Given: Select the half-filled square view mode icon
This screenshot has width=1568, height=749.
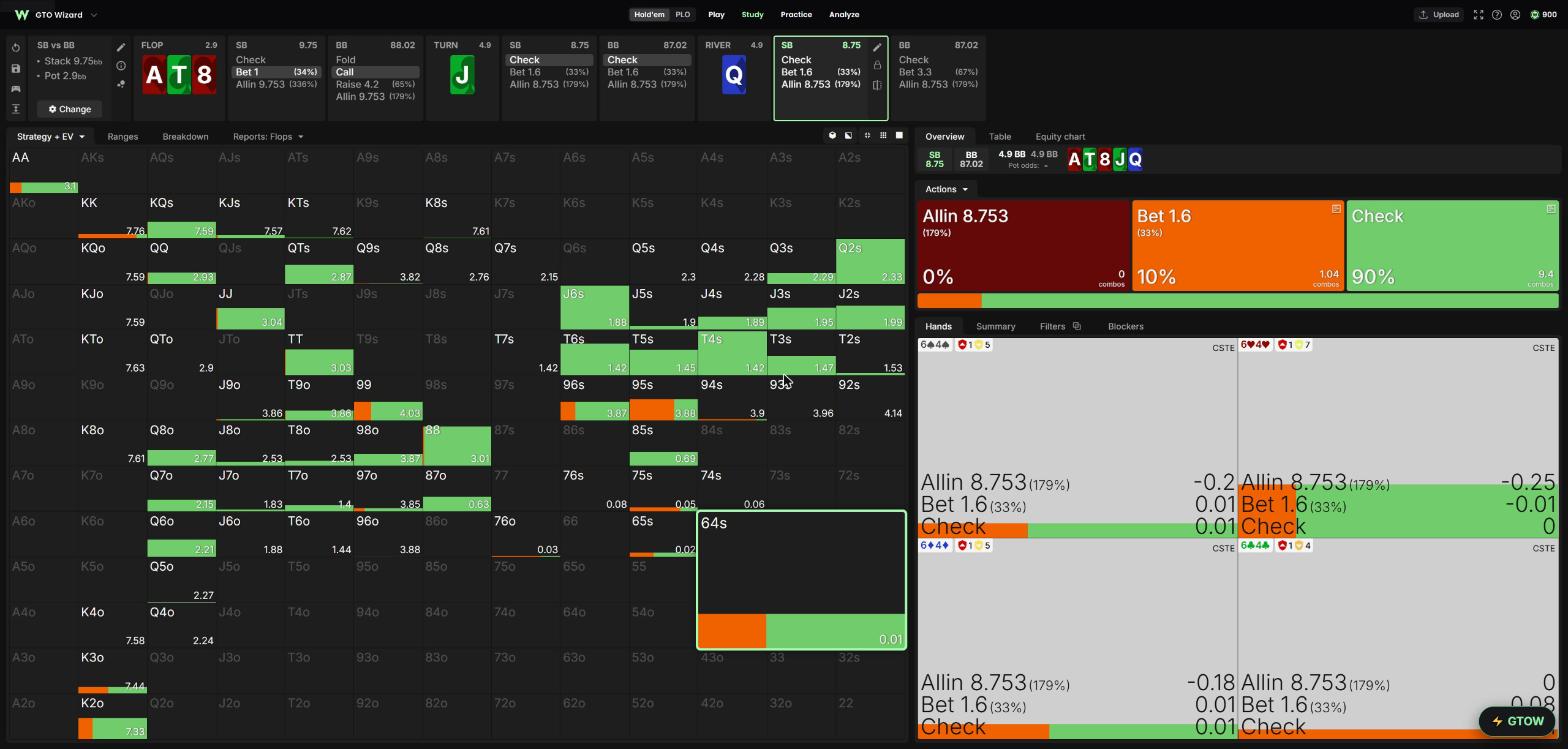Looking at the screenshot, I should (849, 136).
